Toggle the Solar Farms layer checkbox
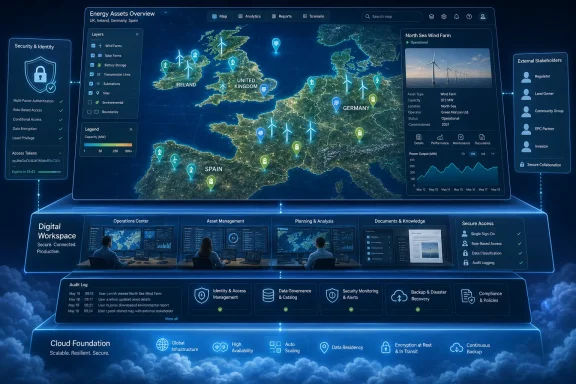The width and height of the screenshot is (576, 384). [93, 55]
